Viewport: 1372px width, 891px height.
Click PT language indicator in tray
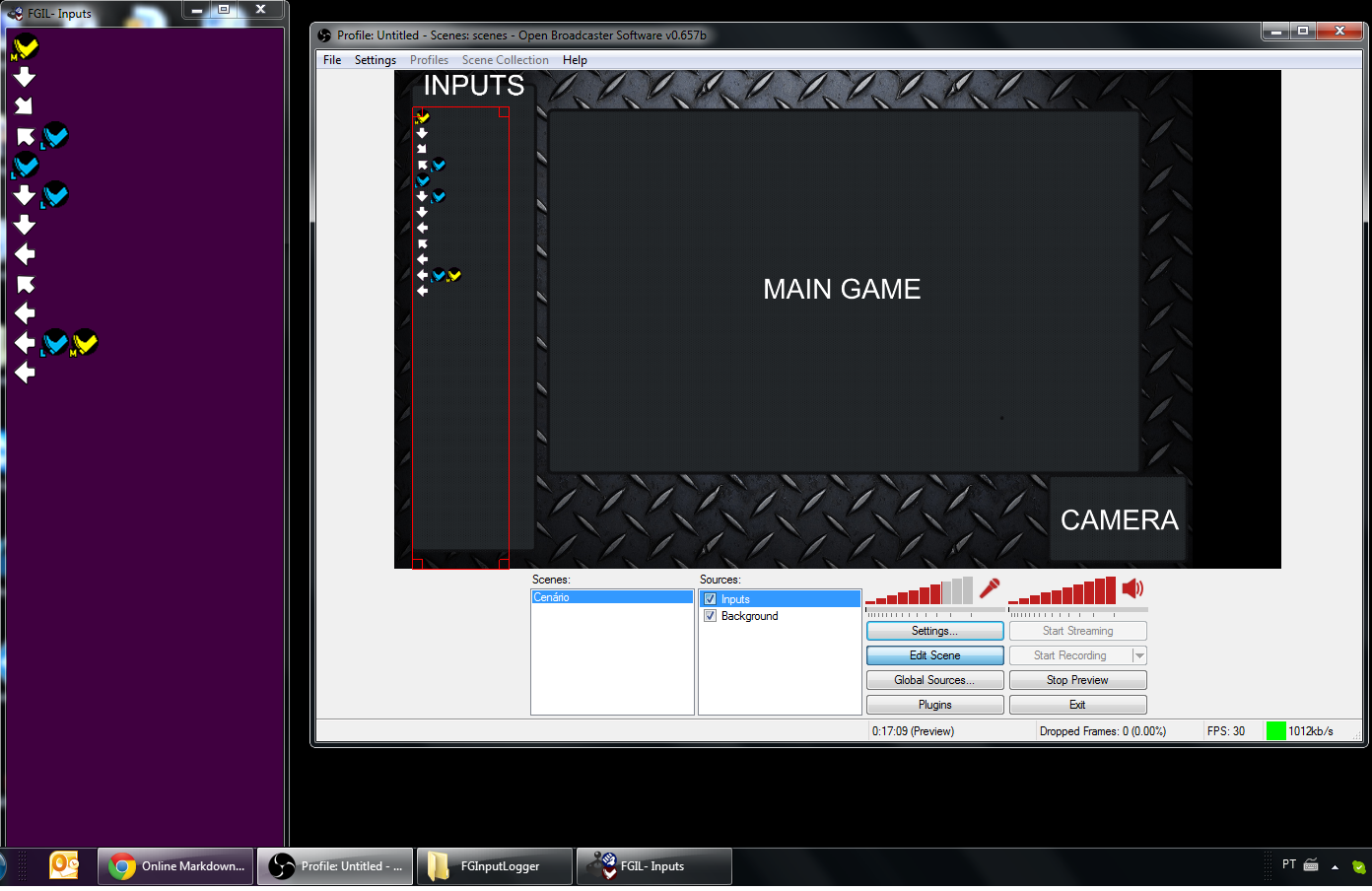click(x=1288, y=864)
